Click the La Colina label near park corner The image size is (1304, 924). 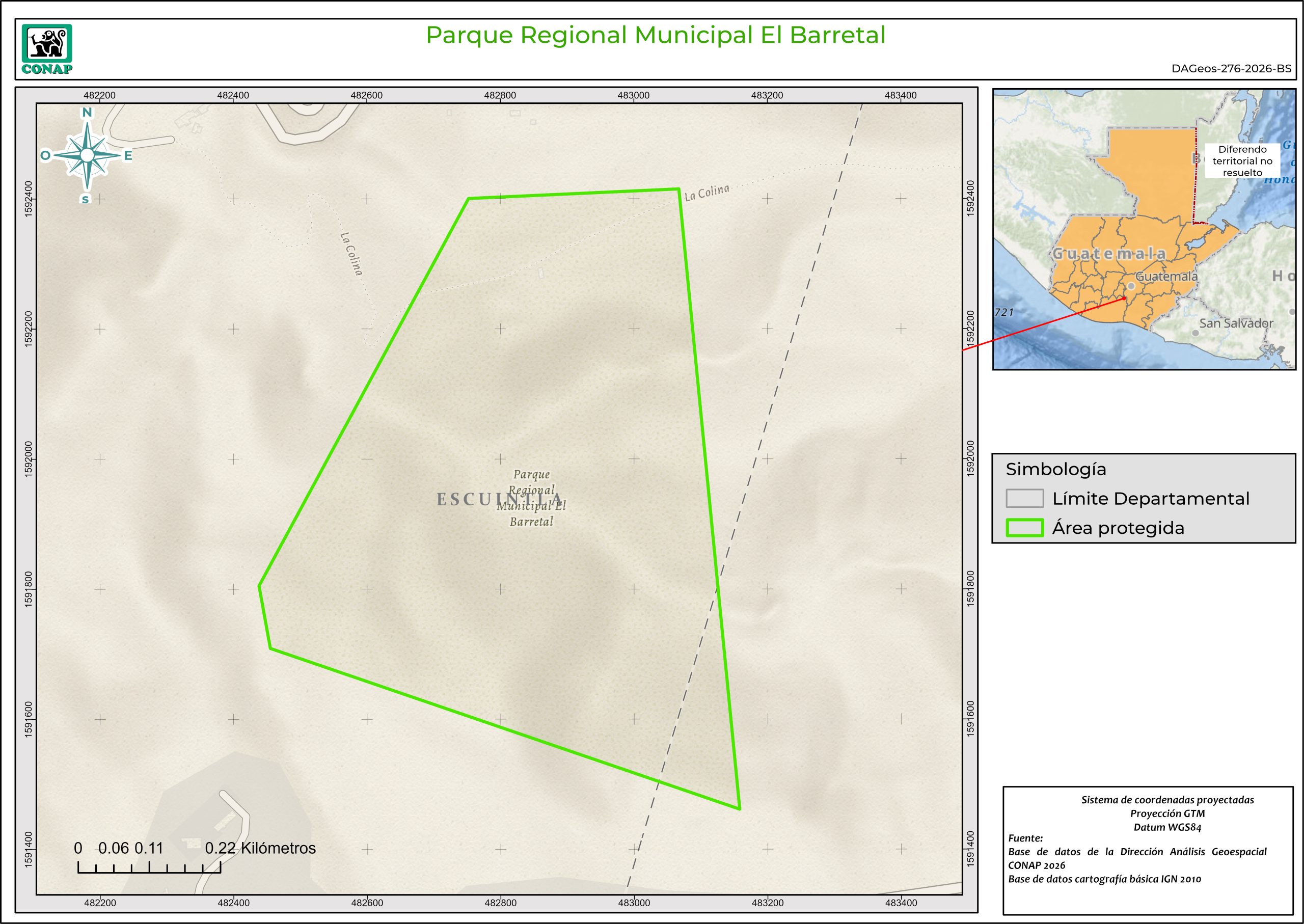(x=706, y=193)
